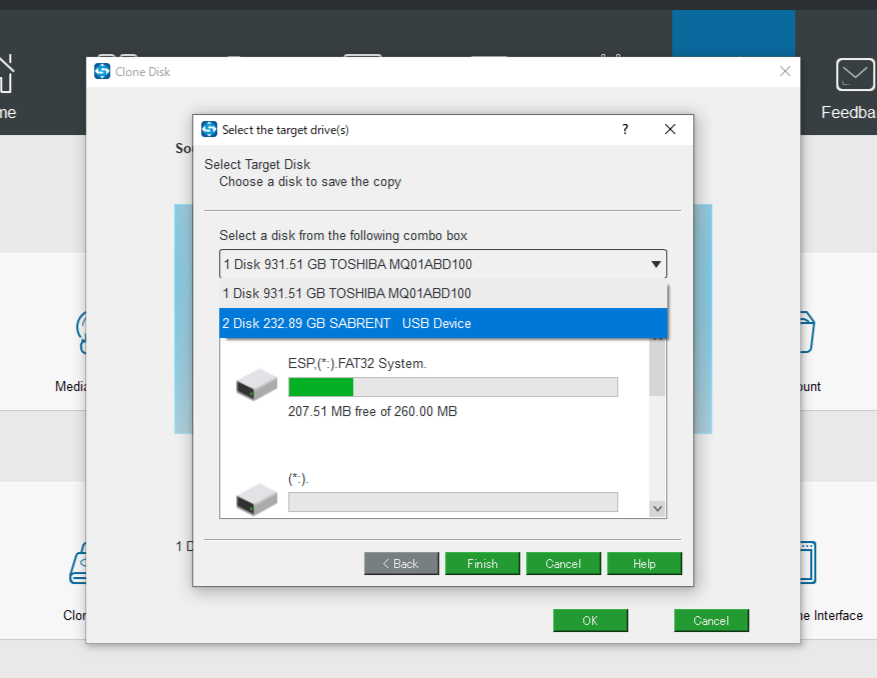Screen dimensions: 877x678
Task: Go back with the Back button
Action: [401, 564]
